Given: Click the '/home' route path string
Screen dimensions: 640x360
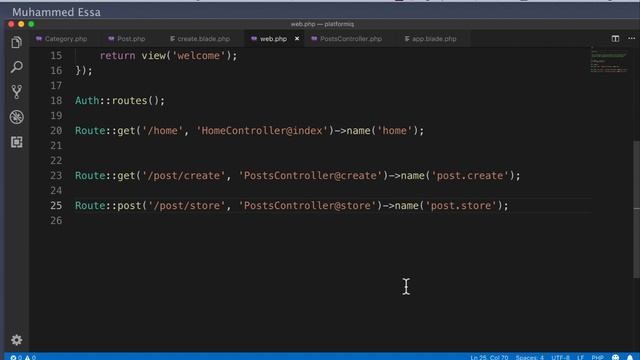Looking at the screenshot, I should (162, 131).
